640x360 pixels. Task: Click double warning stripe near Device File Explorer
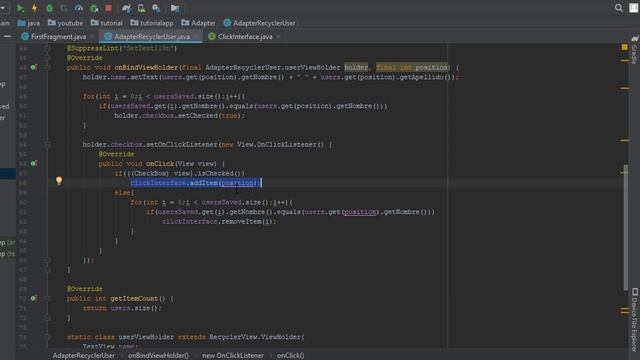click(624, 311)
